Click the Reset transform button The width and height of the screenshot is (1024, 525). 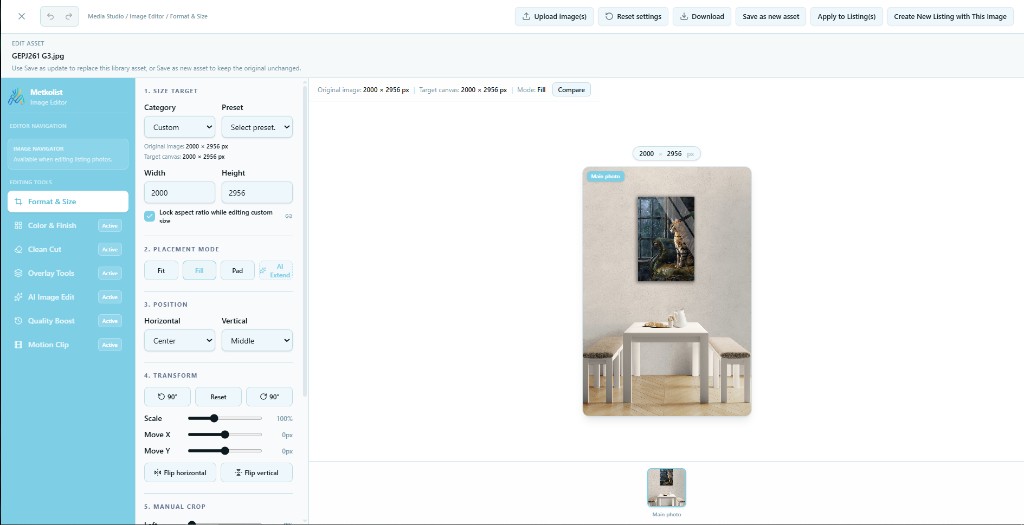coord(218,397)
